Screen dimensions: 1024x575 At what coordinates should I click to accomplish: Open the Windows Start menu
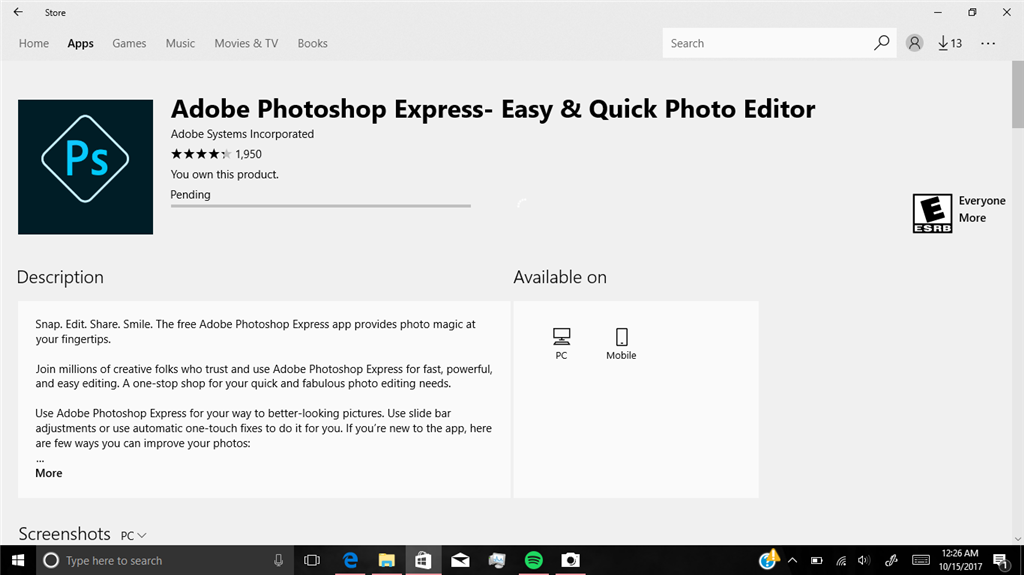18,561
